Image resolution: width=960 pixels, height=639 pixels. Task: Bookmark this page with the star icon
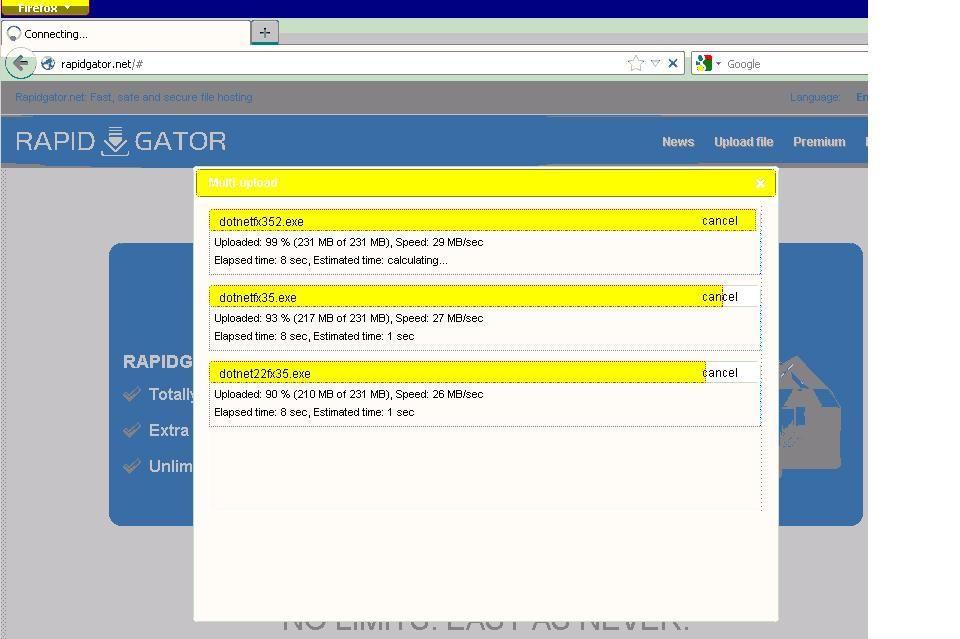click(636, 63)
